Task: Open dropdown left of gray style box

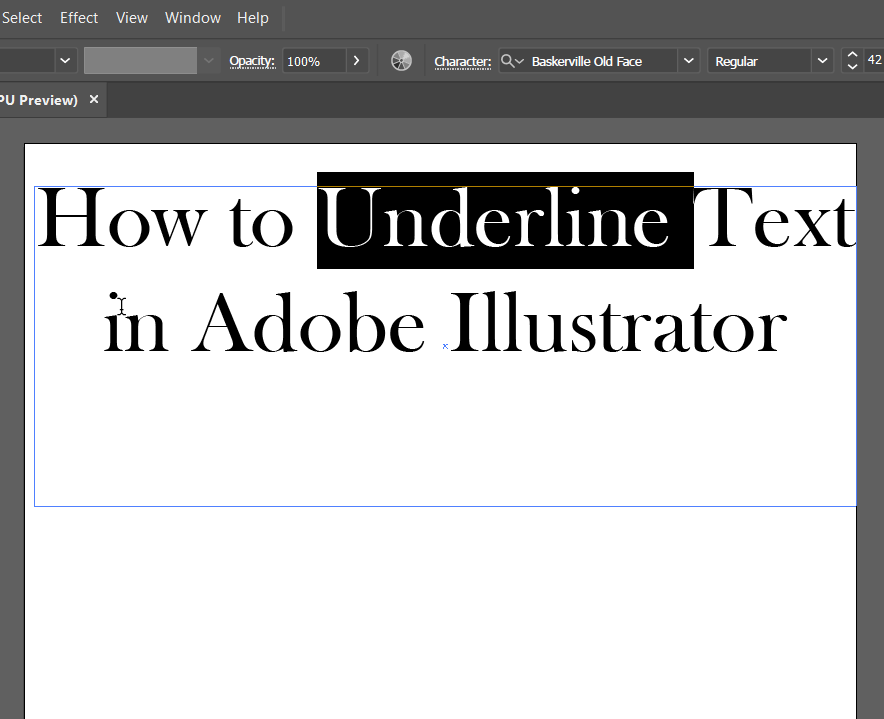Action: pos(65,60)
